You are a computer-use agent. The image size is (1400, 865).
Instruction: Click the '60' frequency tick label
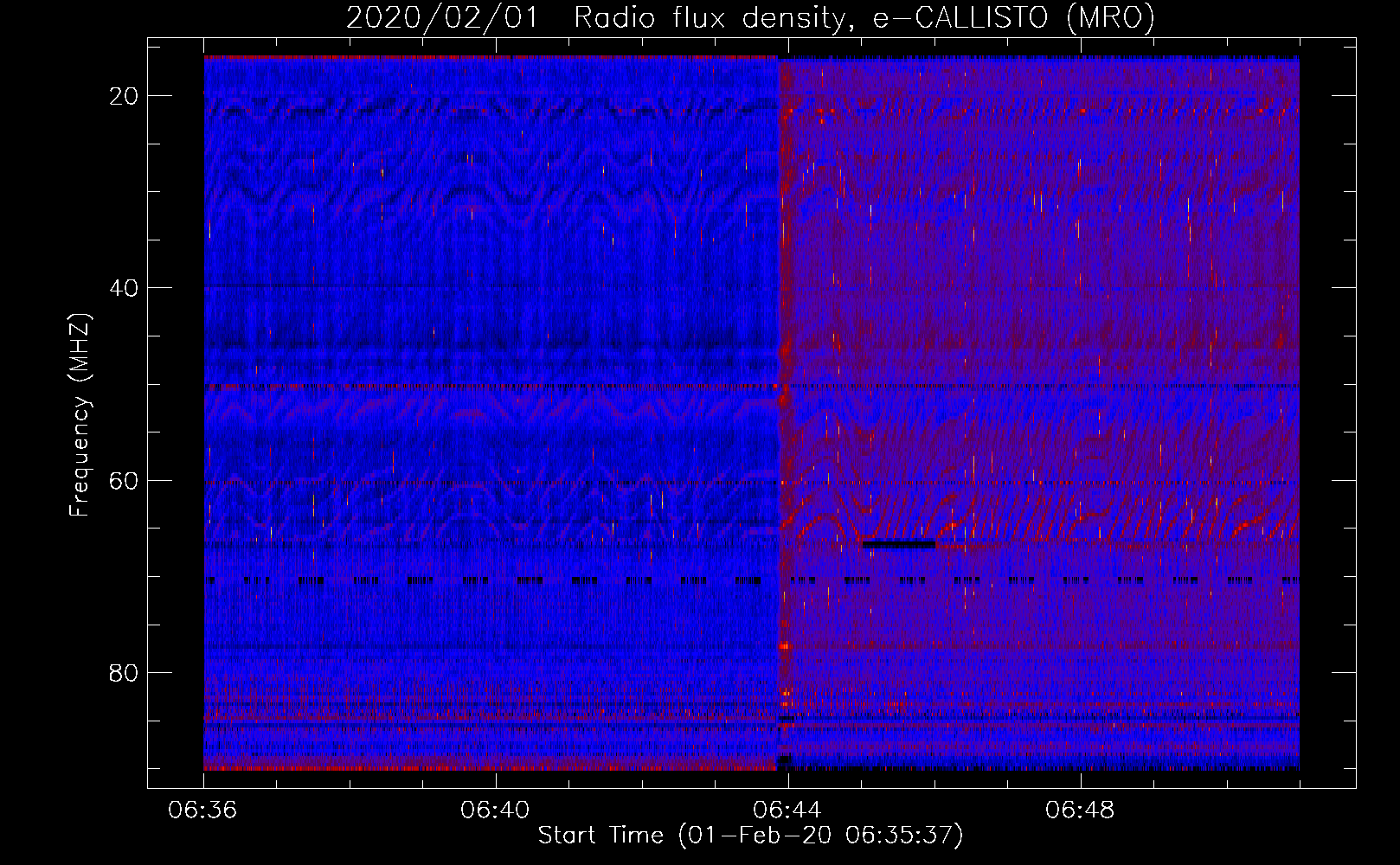click(125, 480)
